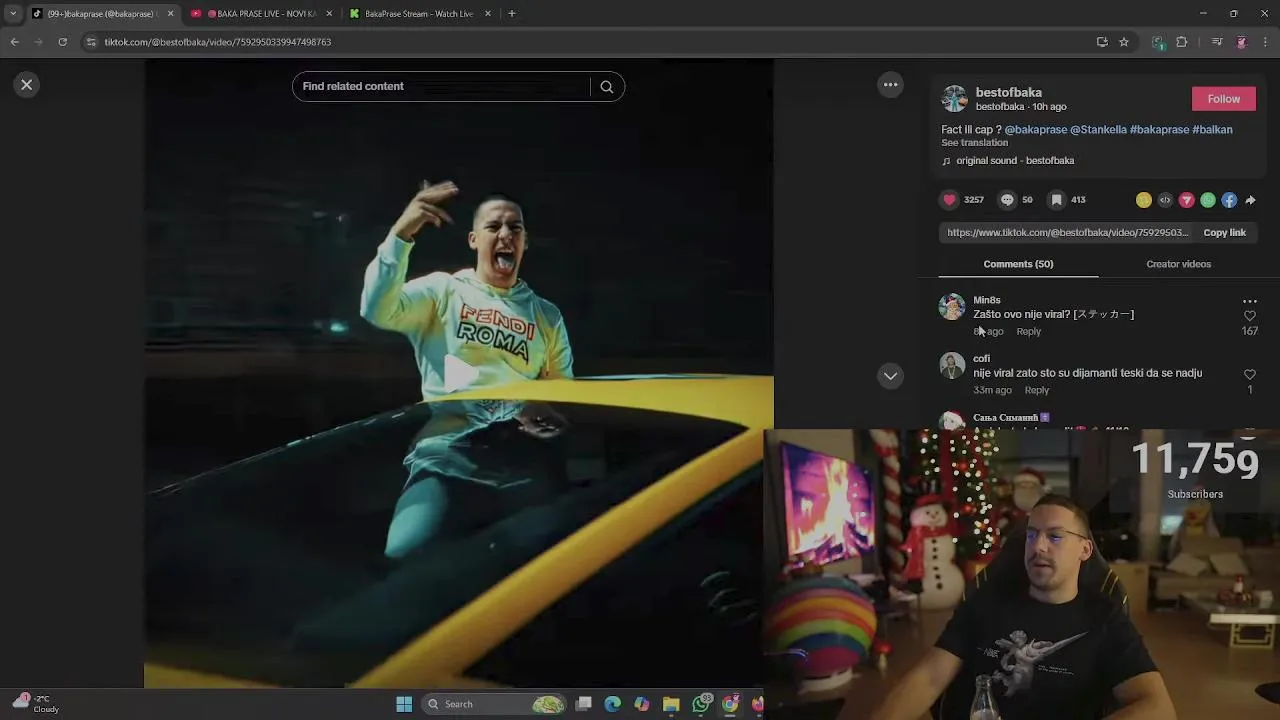Viewport: 1280px width, 720px height.
Task: Switch to BAKA PRASE LIVE browser tab
Action: 261,14
